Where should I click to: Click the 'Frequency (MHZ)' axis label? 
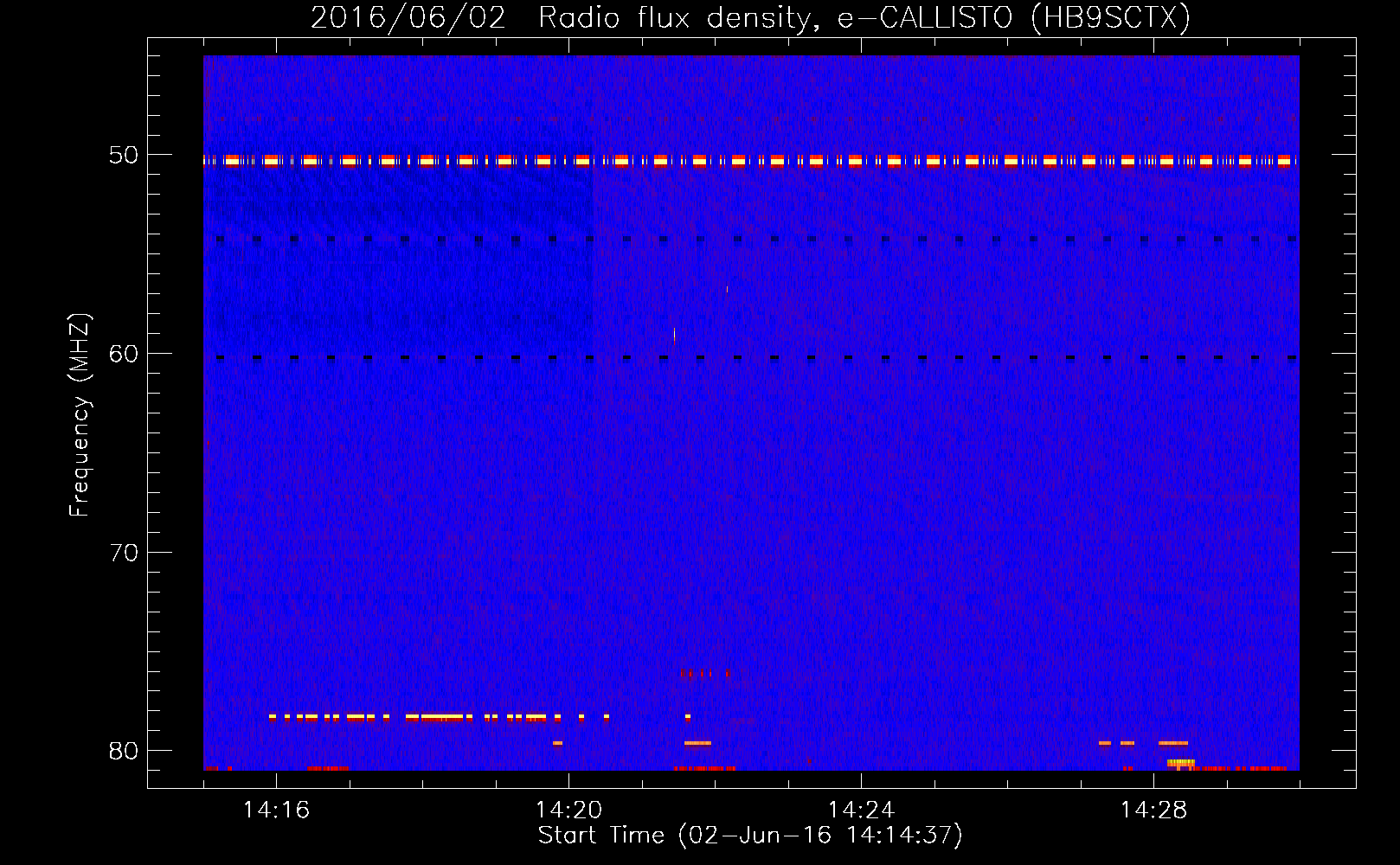(x=79, y=415)
